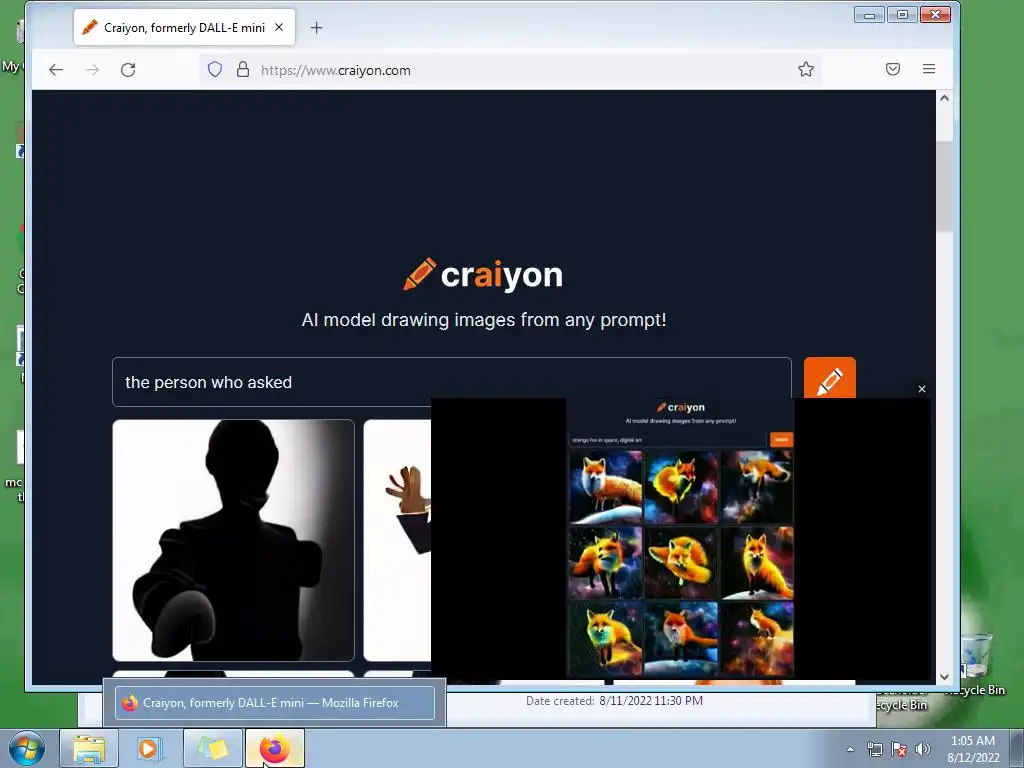Close the Craiyon tab
1024x768 pixels.
point(279,27)
